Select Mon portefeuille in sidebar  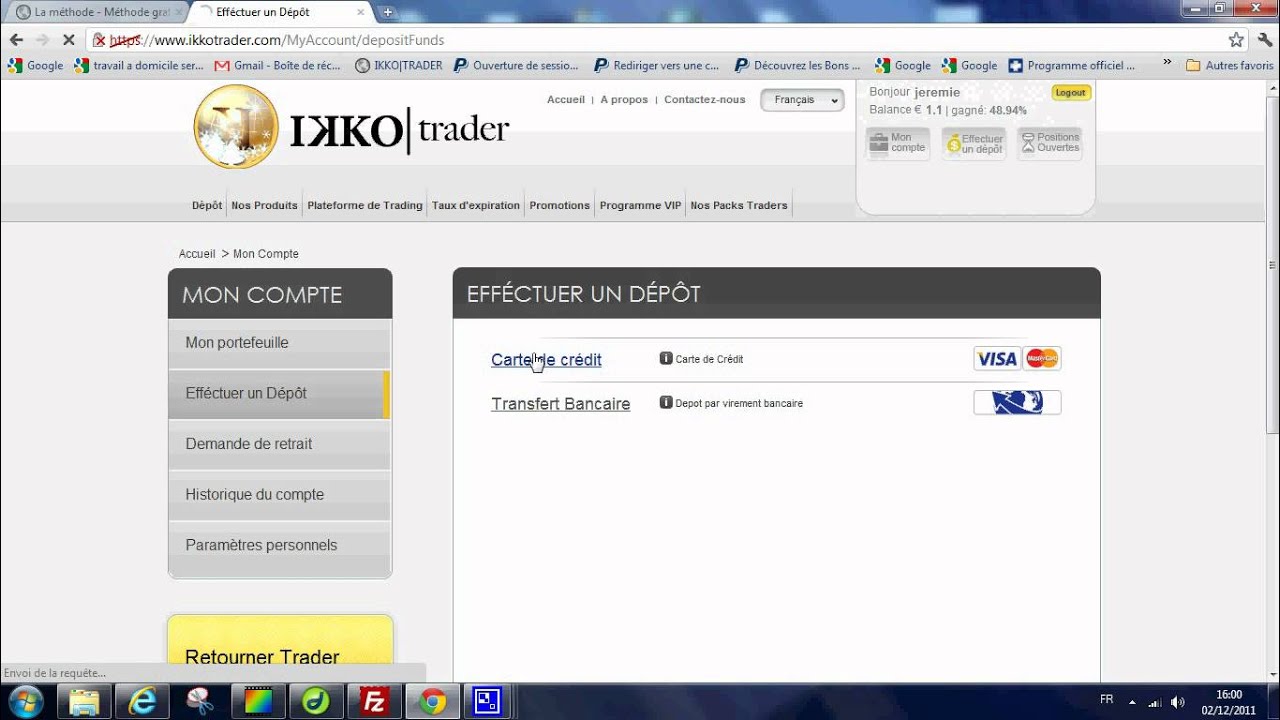[279, 343]
